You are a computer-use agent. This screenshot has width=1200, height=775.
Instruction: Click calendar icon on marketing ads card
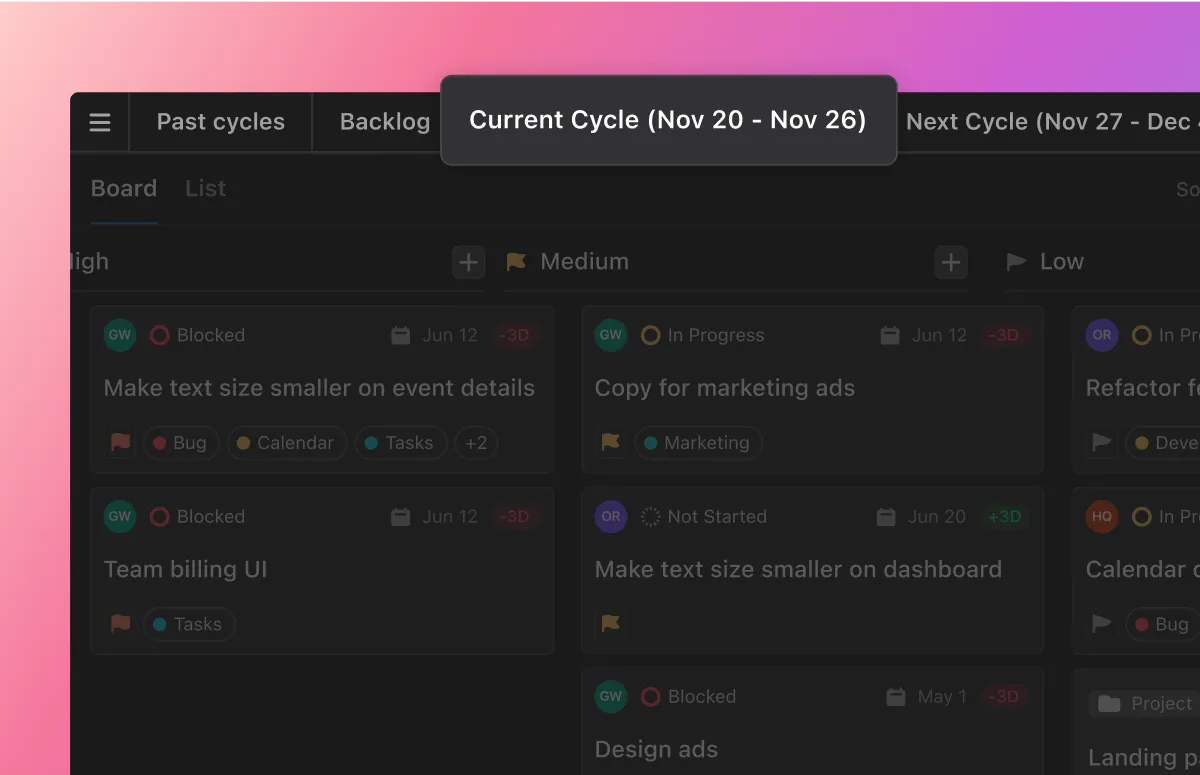890,335
